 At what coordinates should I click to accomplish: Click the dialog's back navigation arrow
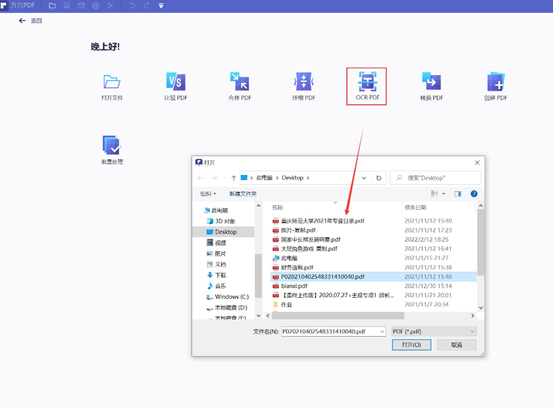tap(201, 178)
